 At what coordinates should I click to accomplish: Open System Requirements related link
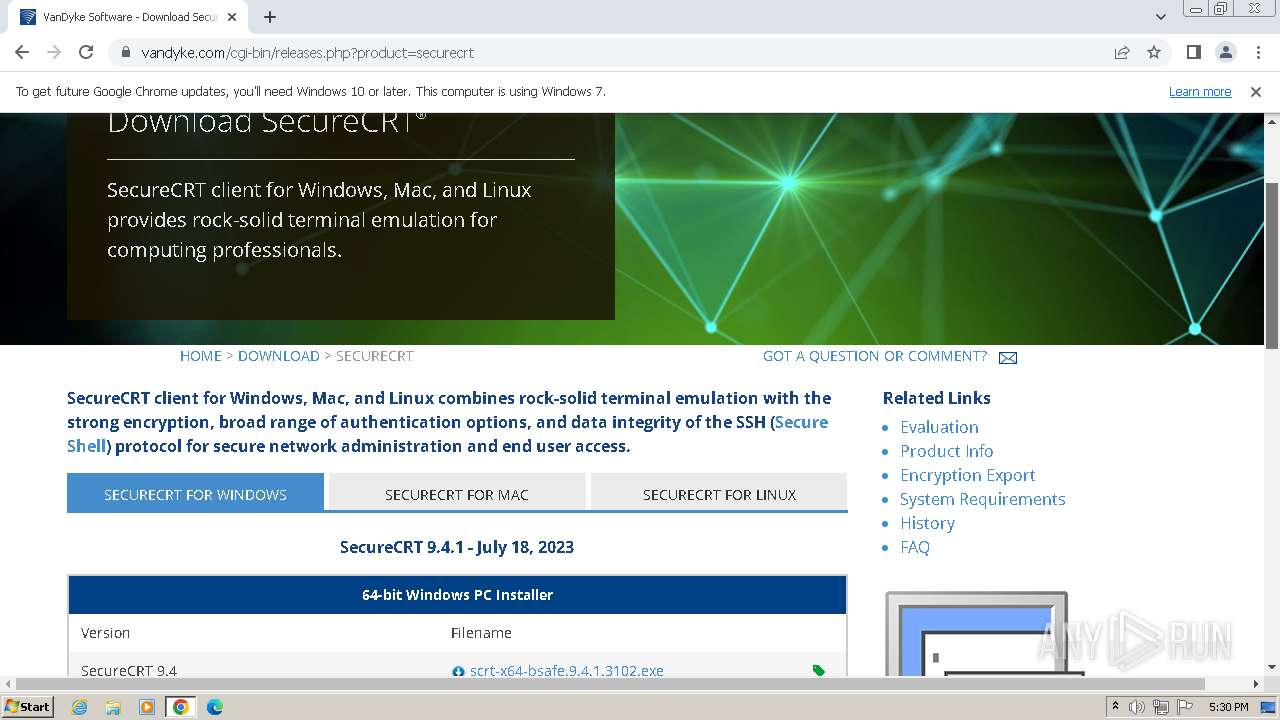click(x=982, y=499)
